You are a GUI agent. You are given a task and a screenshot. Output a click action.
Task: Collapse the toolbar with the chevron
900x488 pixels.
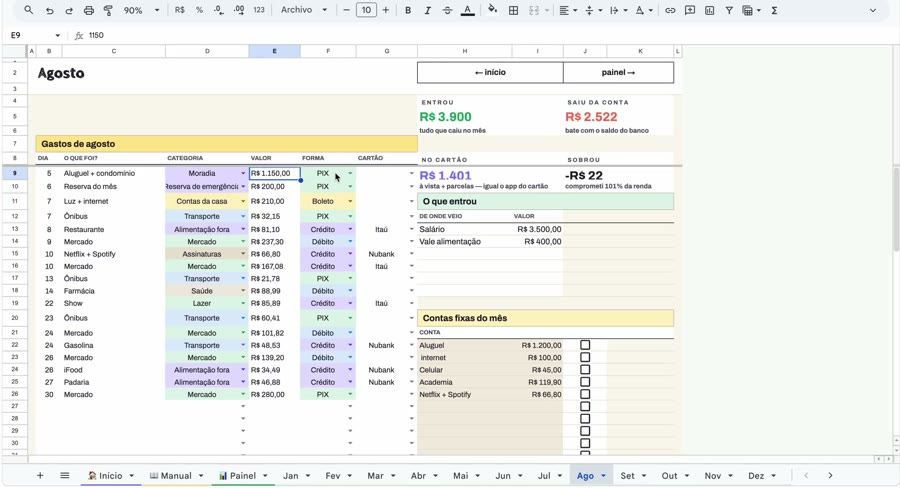click(x=872, y=10)
